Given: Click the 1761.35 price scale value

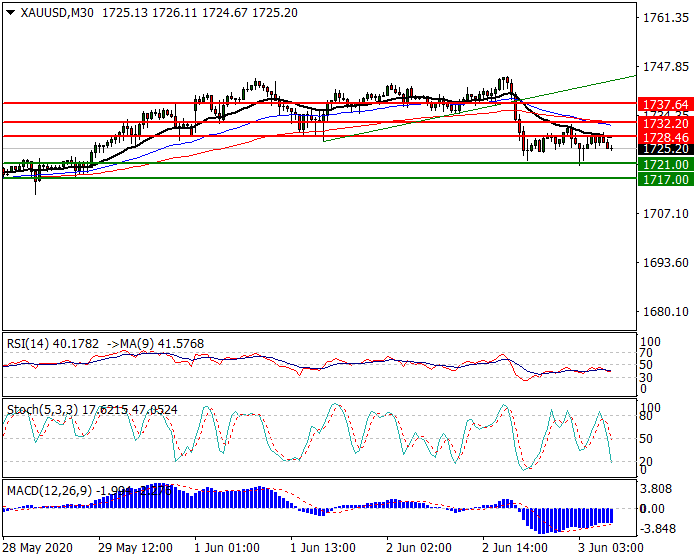Looking at the screenshot, I should pyautogui.click(x=665, y=18).
